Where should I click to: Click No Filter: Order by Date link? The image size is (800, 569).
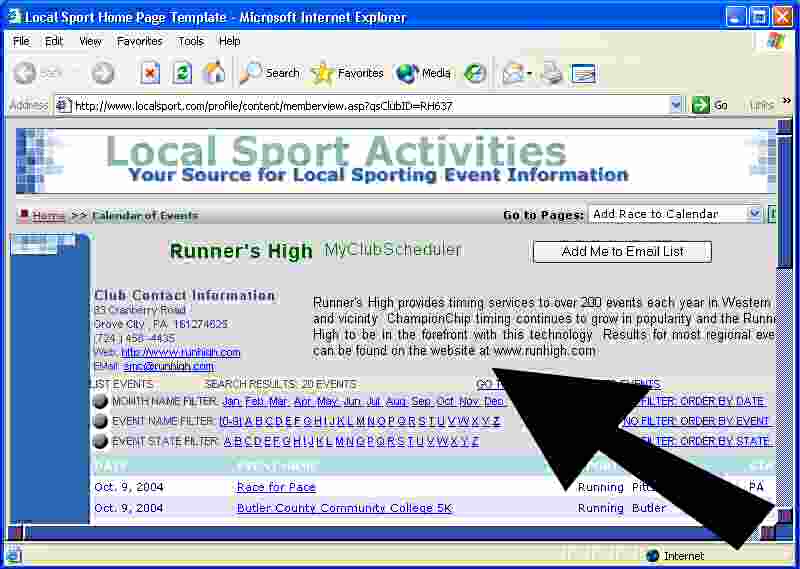(702, 402)
